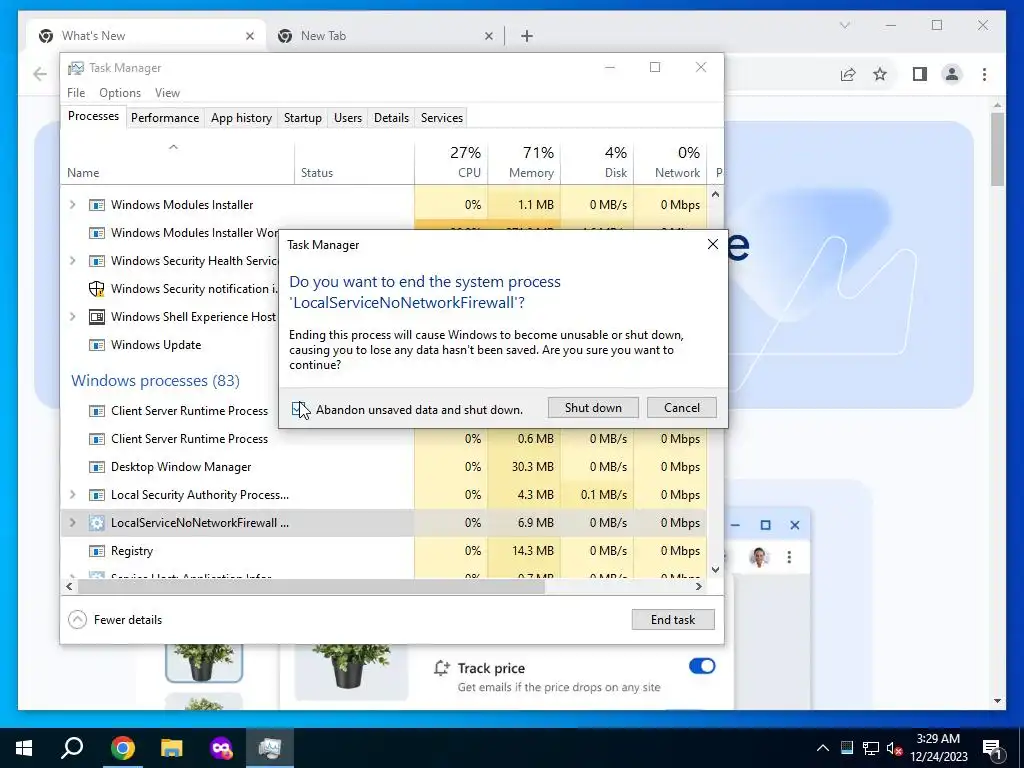Switch to the Performance tab
Image resolution: width=1024 pixels, height=768 pixels.
click(x=165, y=118)
